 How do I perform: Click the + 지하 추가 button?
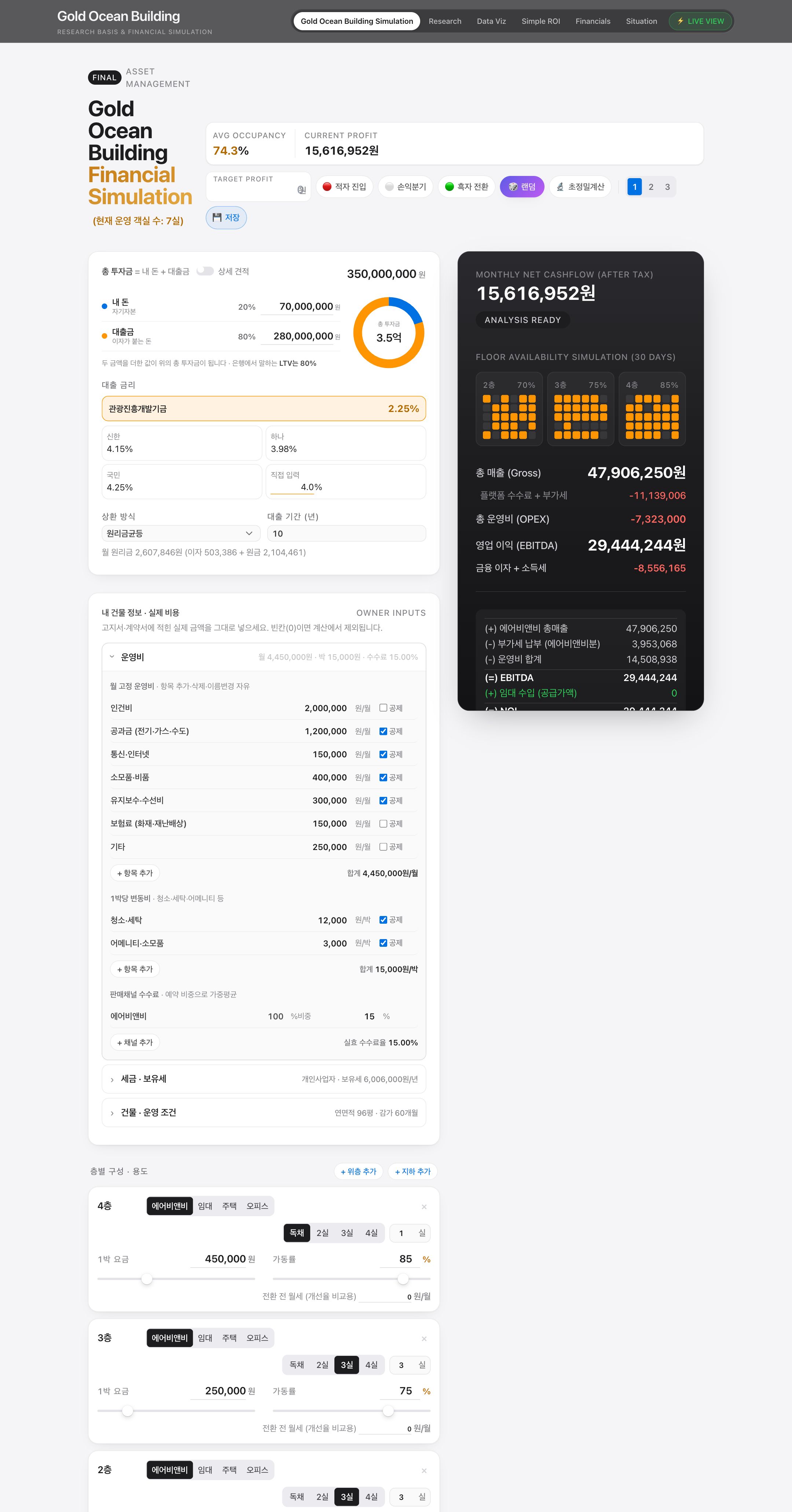[412, 1171]
